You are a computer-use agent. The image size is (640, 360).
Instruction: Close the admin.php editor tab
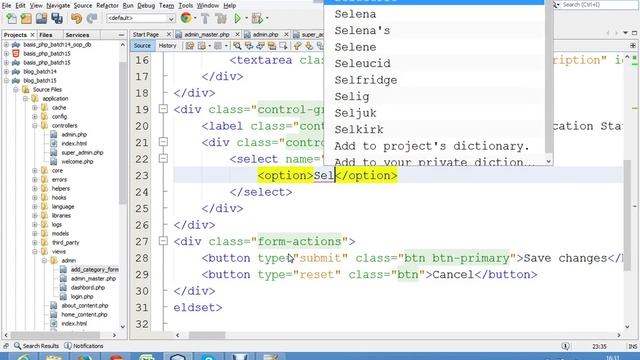286,35
